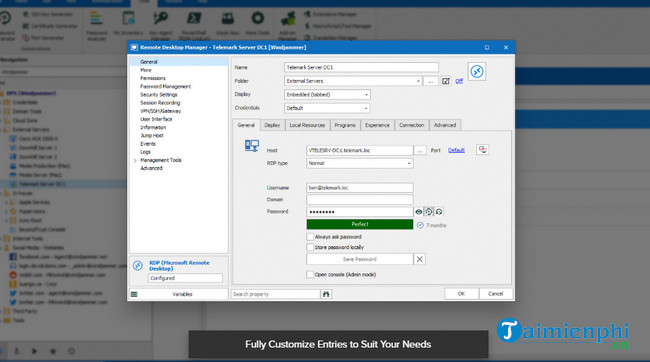The width and height of the screenshot is (650, 362).
Task: Open password history icon next to generator
Action: click(x=439, y=212)
